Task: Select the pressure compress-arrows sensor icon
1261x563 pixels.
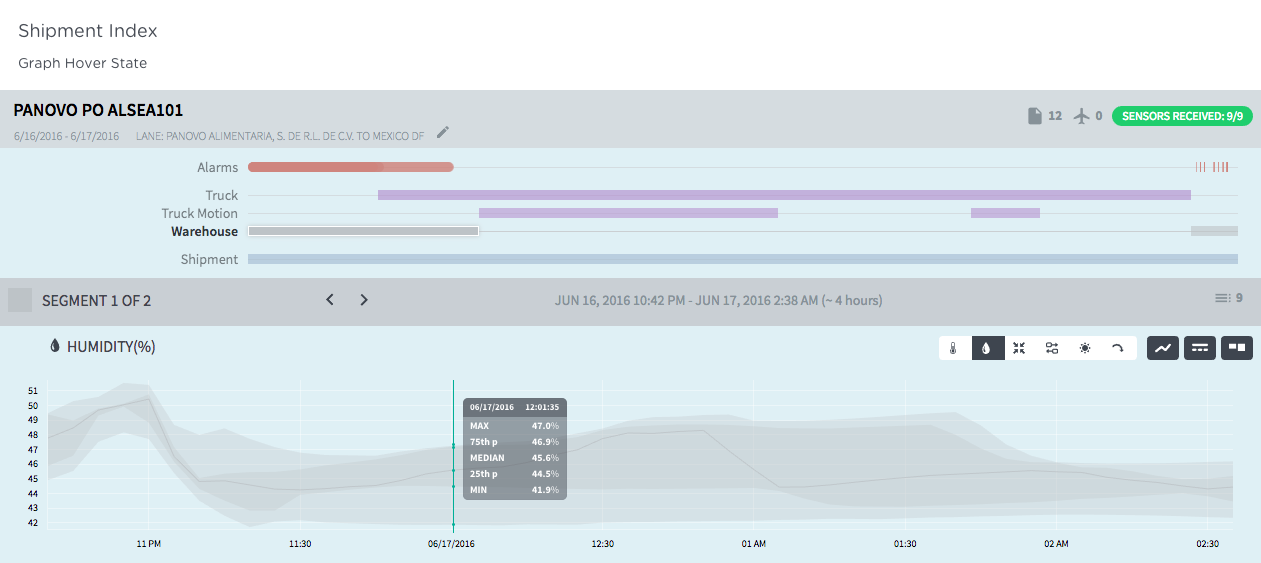Action: [x=1019, y=348]
